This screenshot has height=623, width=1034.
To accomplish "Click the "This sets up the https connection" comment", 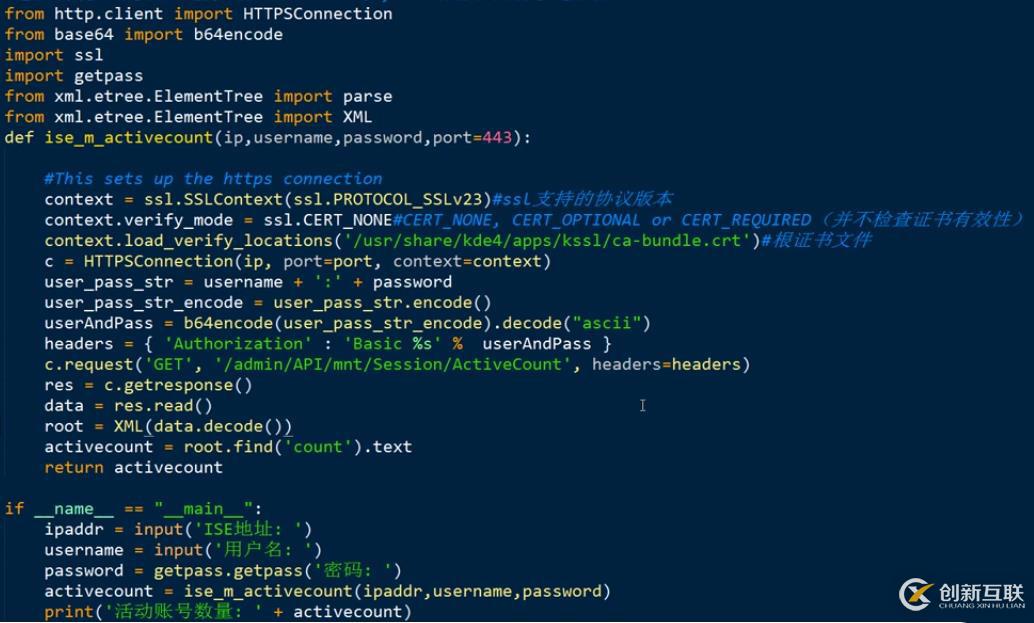I will (x=213, y=179).
